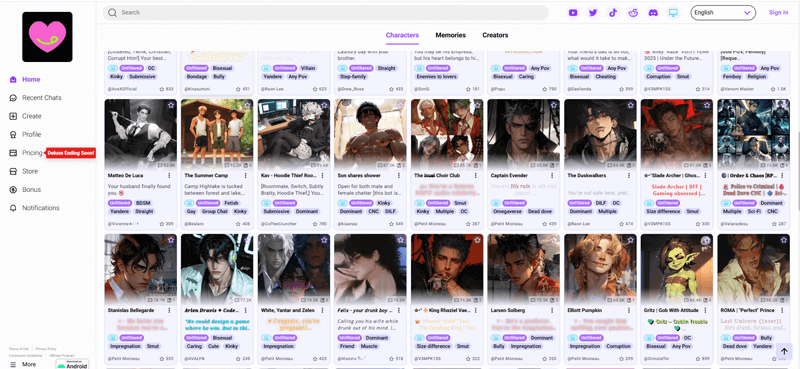Select the Group Chat tag
Screen dimensions: 800x369
coord(214,211)
